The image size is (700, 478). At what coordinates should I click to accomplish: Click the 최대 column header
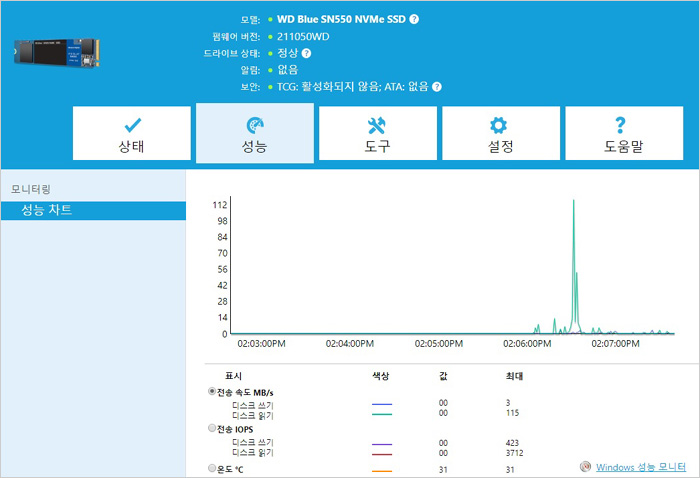pos(514,376)
